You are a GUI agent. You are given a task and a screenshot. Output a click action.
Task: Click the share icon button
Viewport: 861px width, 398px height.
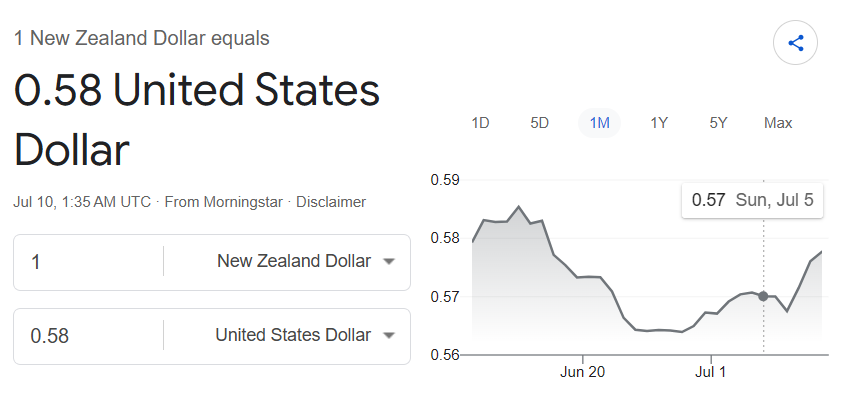[795, 43]
